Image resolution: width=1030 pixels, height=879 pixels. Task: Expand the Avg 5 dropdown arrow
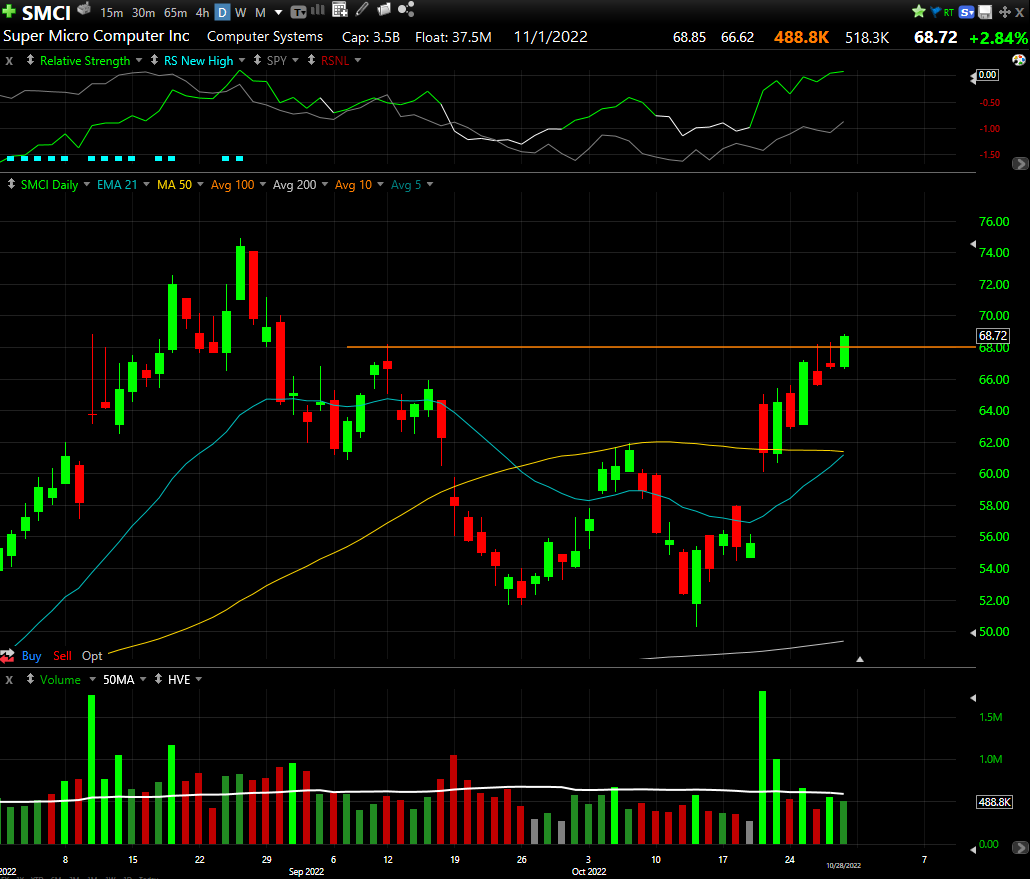click(430, 185)
